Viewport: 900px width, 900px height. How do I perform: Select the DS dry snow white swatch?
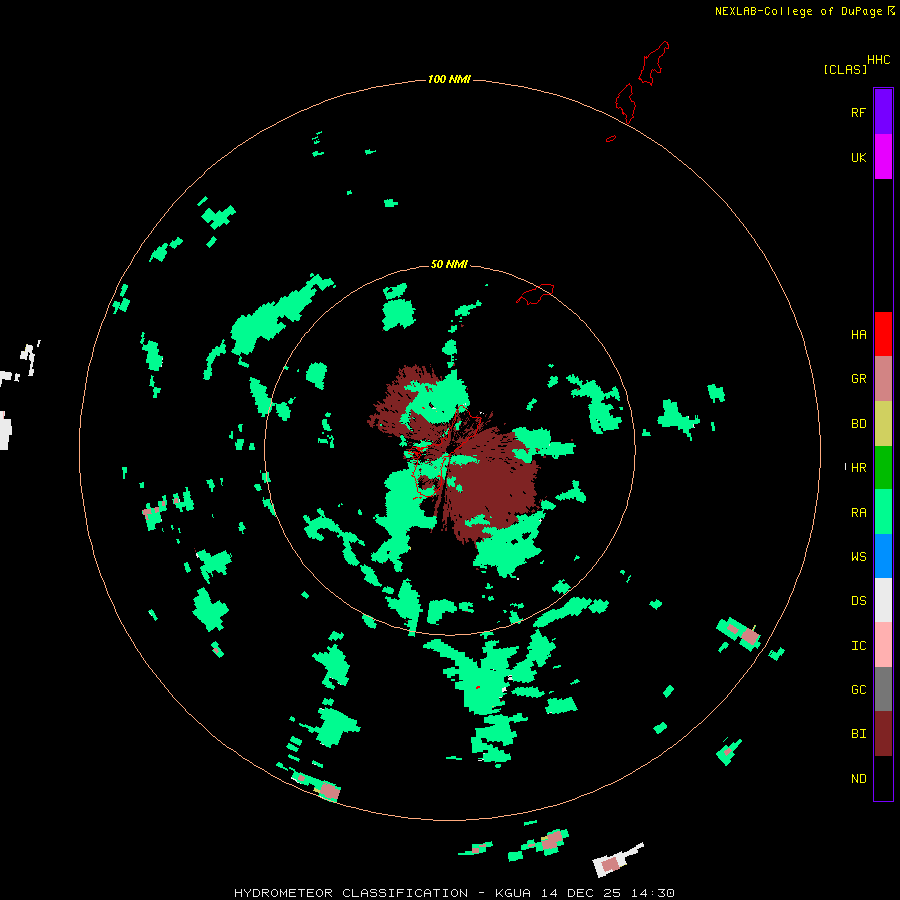[883, 600]
